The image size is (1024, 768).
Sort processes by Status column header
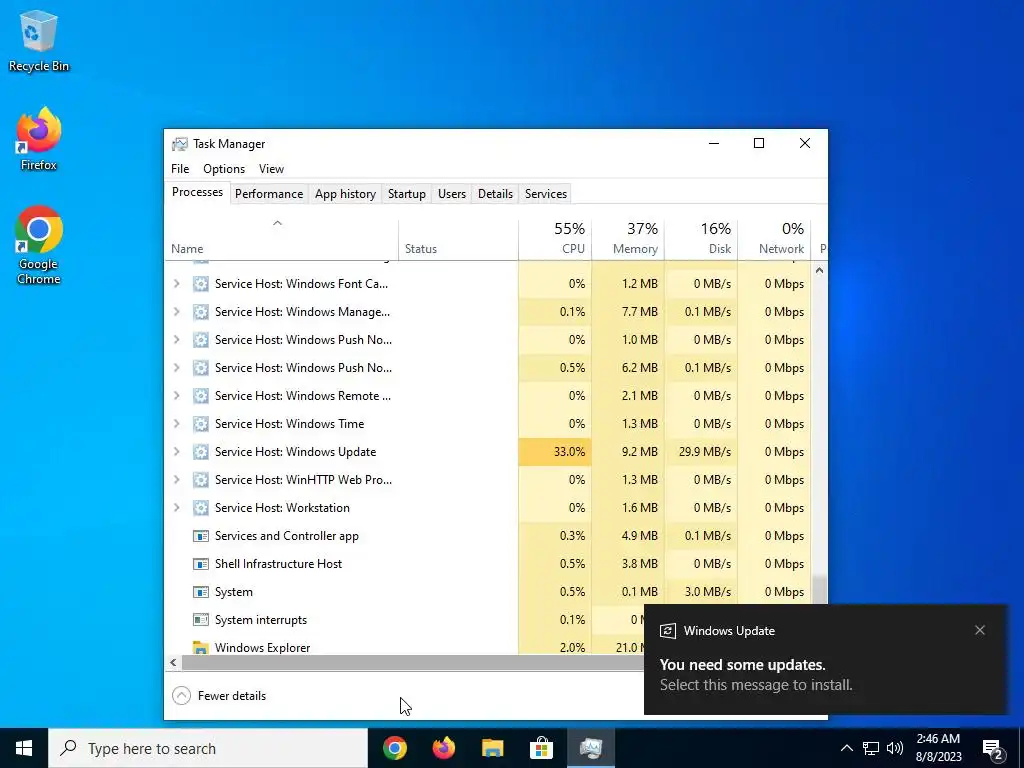point(458,239)
